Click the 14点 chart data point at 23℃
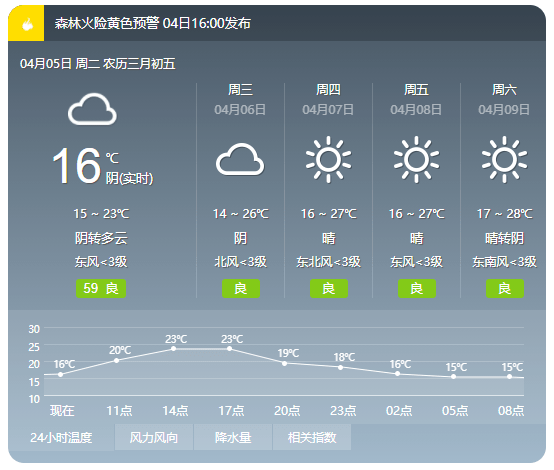Viewport: 554px width, 470px height. 173,349
